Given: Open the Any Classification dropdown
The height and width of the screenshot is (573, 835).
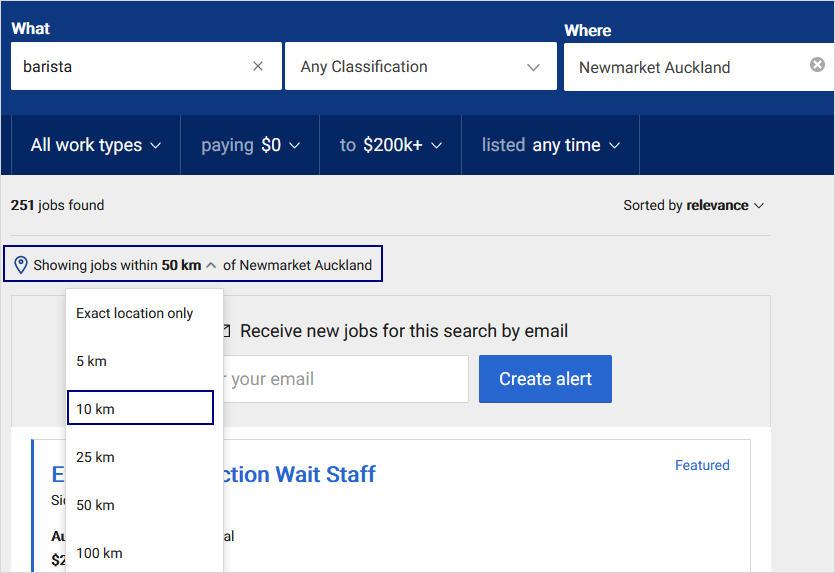Looking at the screenshot, I should click(421, 67).
